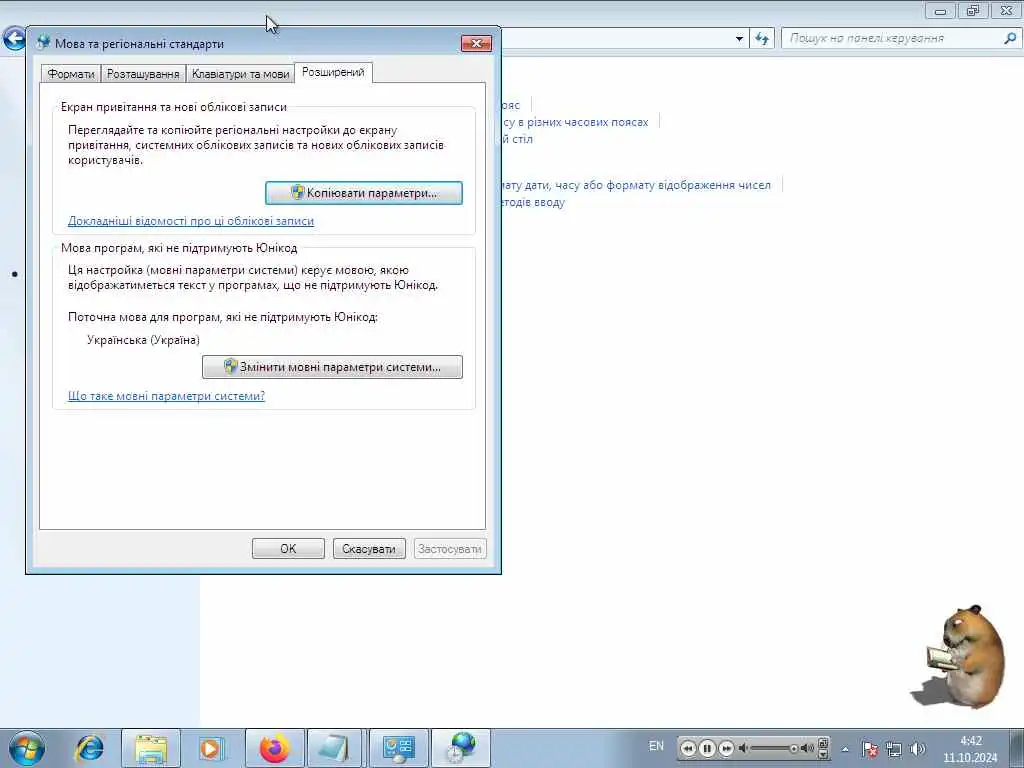Select the text Українська (Україна)
The image size is (1024, 768).
[143, 340]
